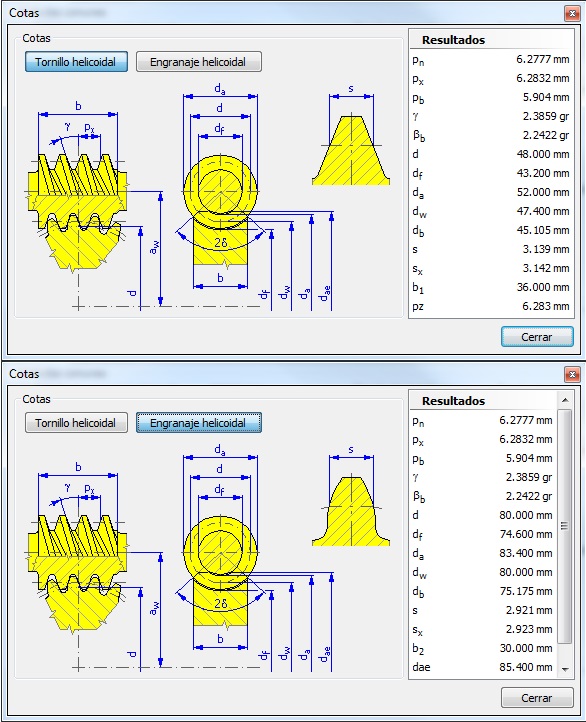Select Tornillo helicoidal in the top dialog
Screen dimensions: 586x722
click(76, 62)
